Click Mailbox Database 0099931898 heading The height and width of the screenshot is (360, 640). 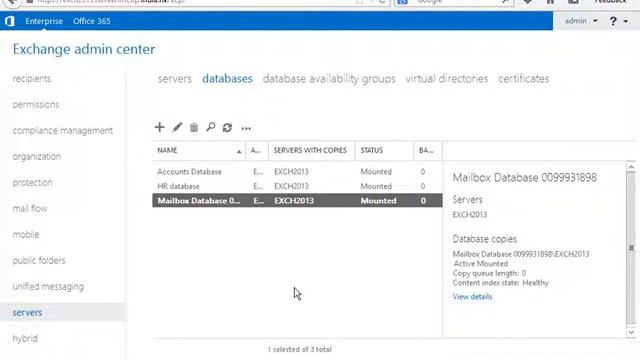[x=524, y=178]
